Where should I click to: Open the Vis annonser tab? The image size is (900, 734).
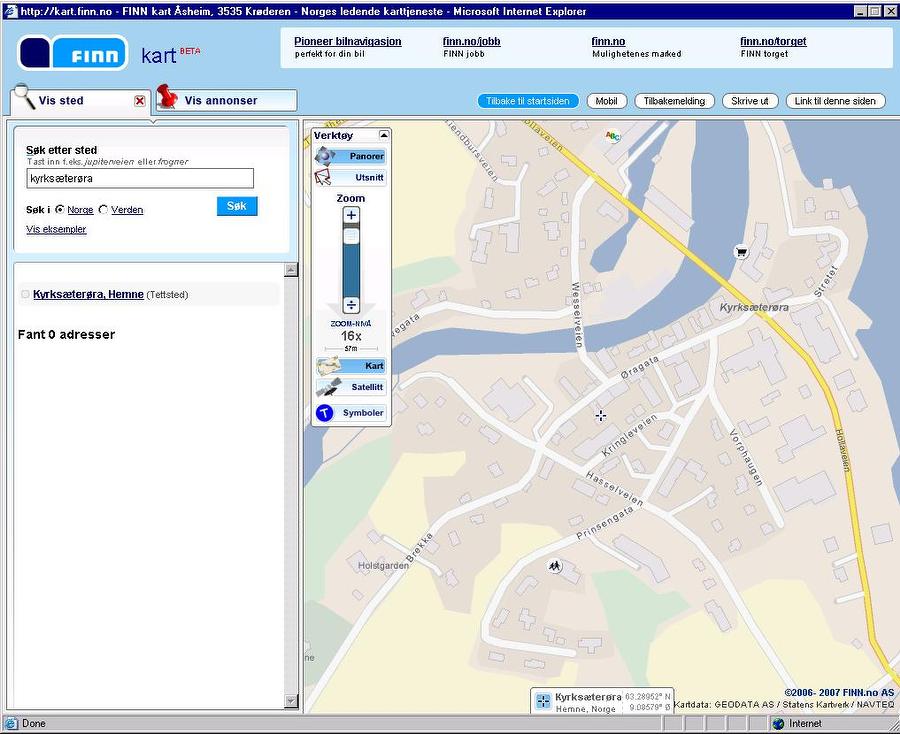[225, 101]
